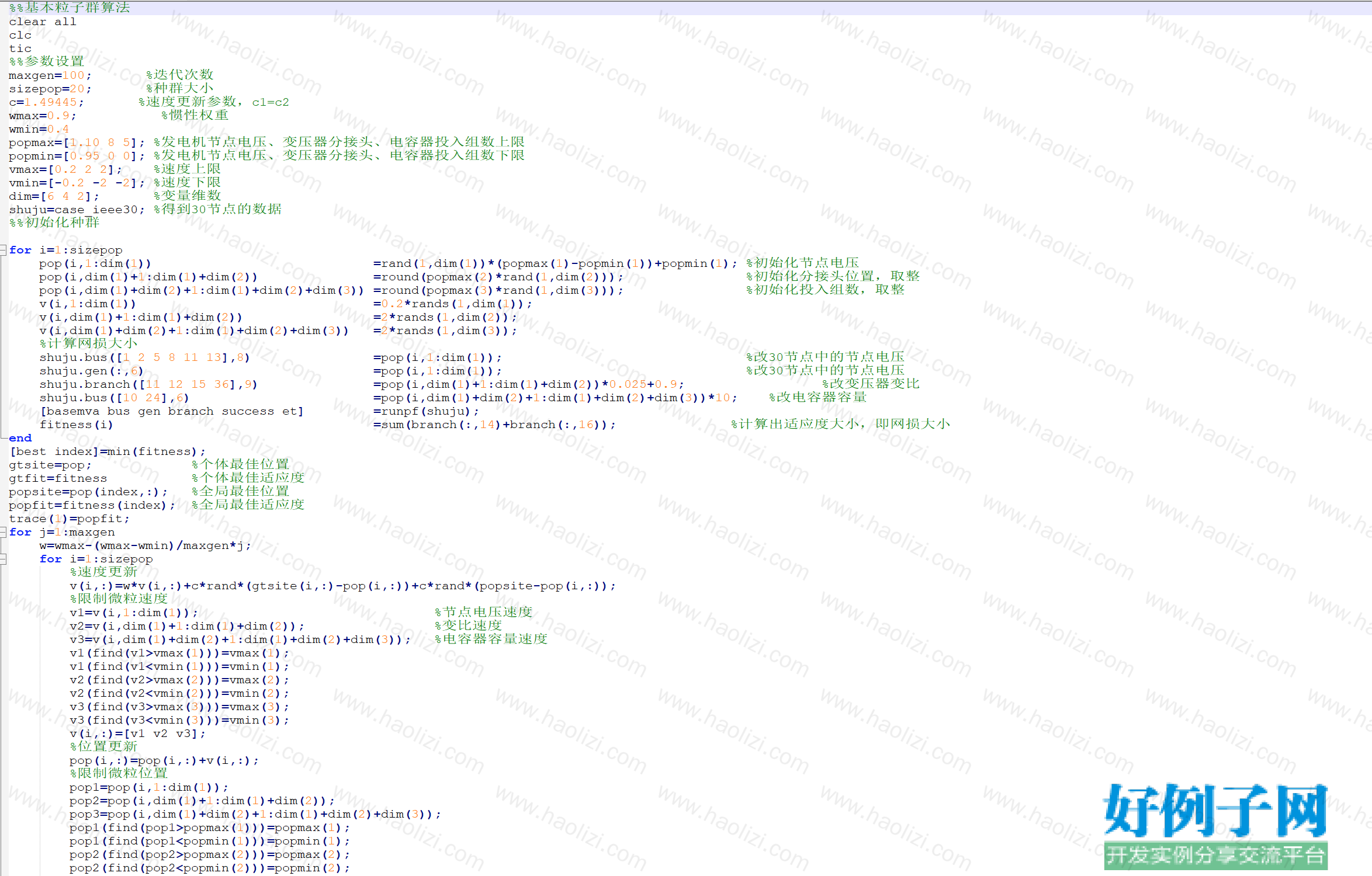Click the '%限制微粒位置' comment

(x=119, y=773)
